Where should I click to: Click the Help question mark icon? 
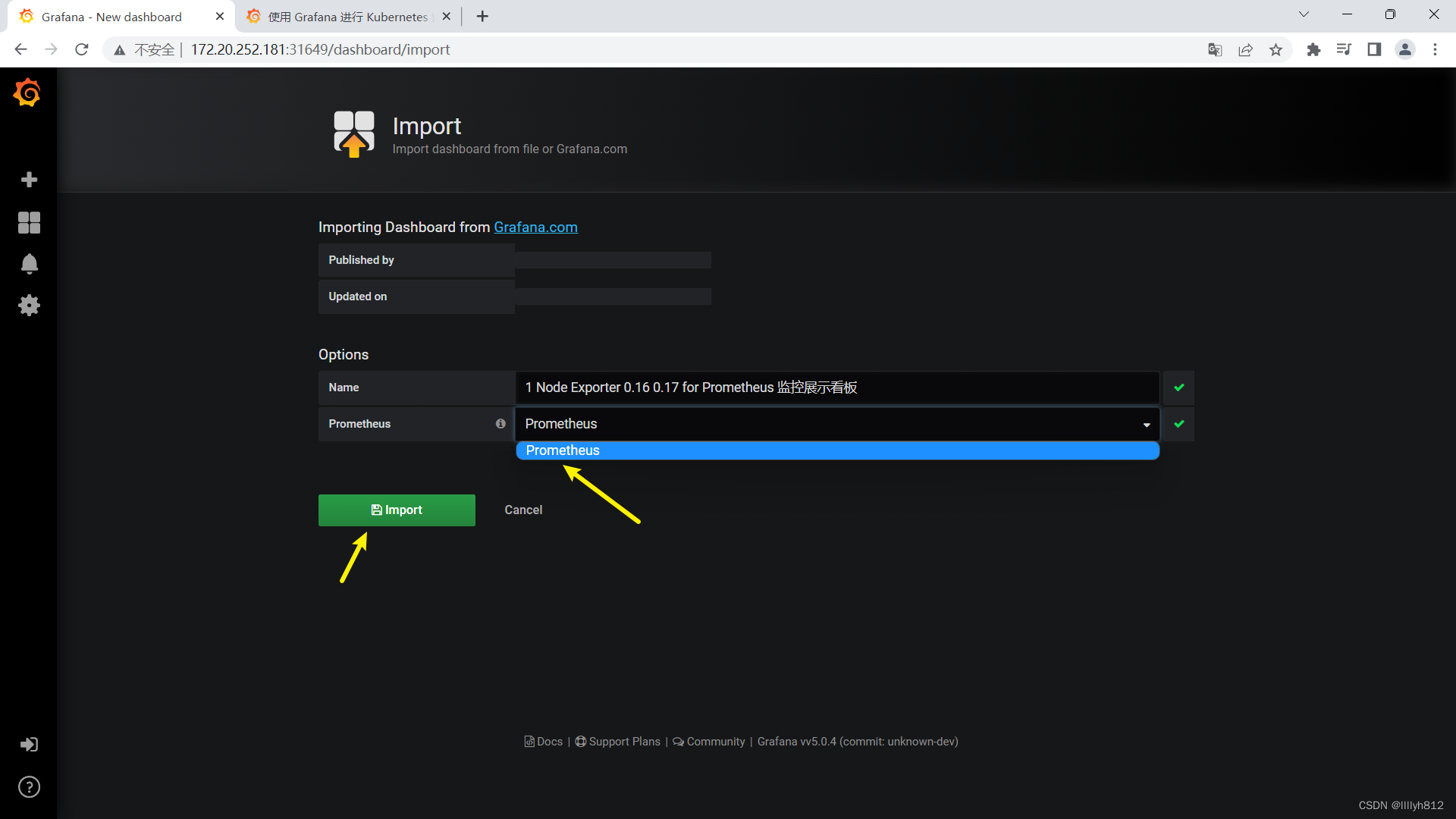(x=27, y=787)
